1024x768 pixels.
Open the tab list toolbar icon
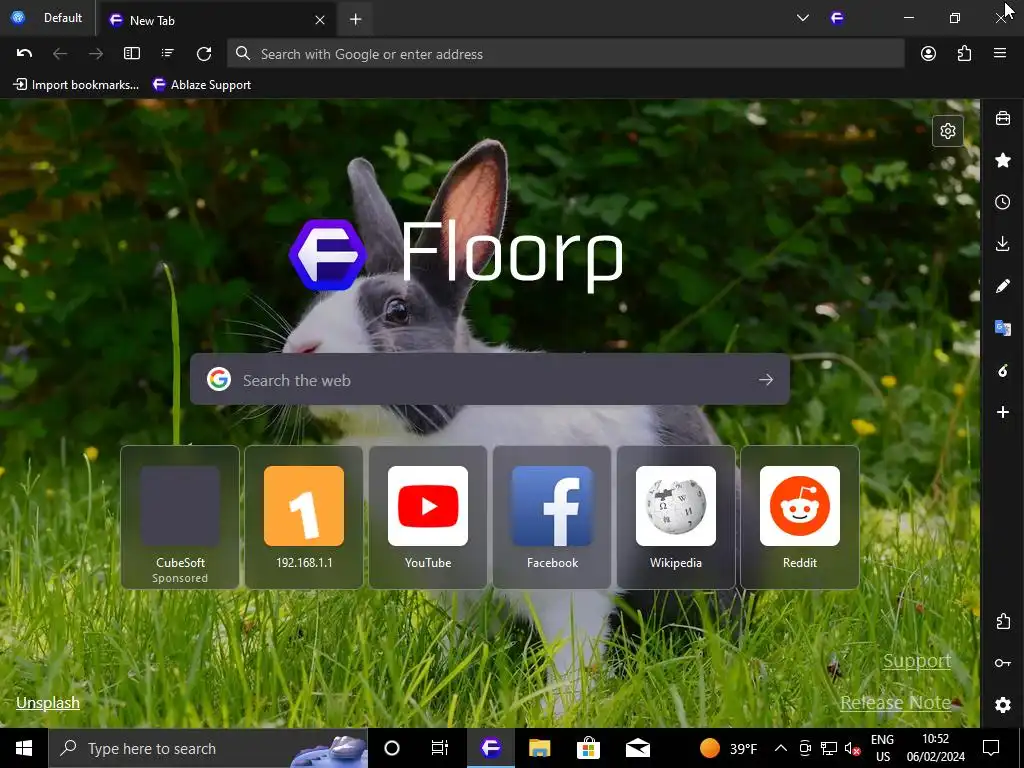tap(168, 54)
